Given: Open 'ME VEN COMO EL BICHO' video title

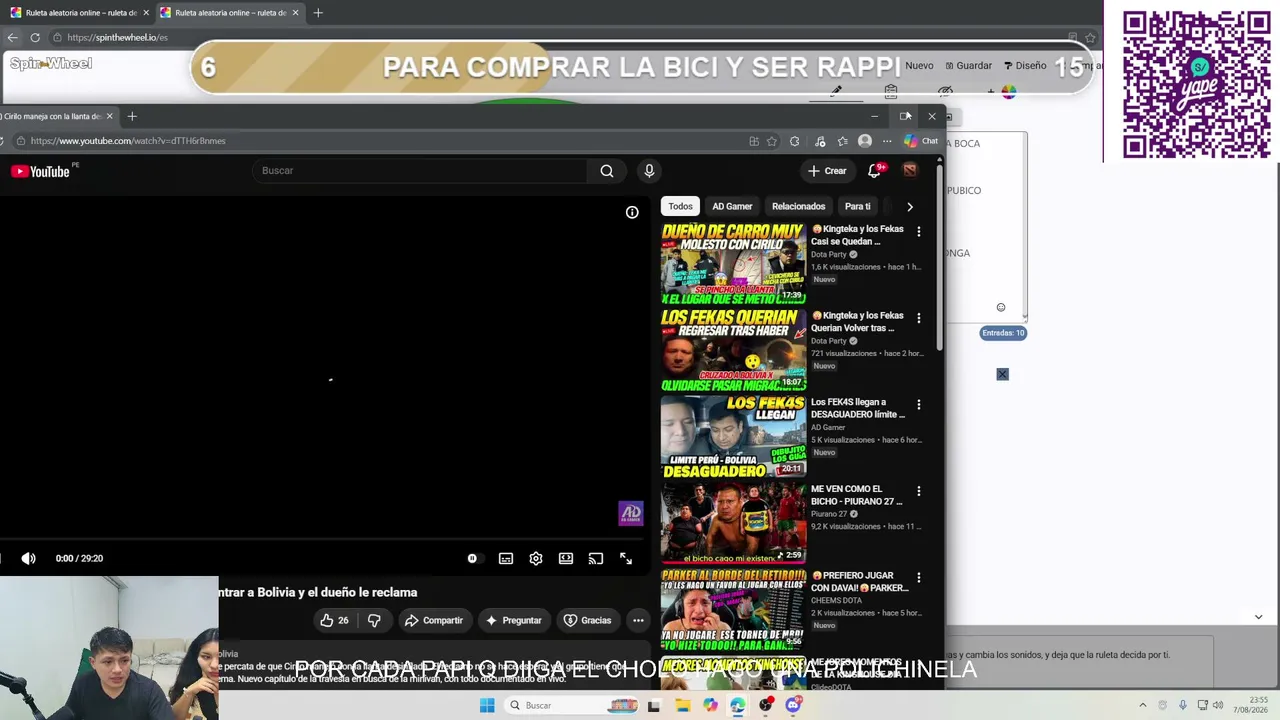Looking at the screenshot, I should (x=857, y=495).
